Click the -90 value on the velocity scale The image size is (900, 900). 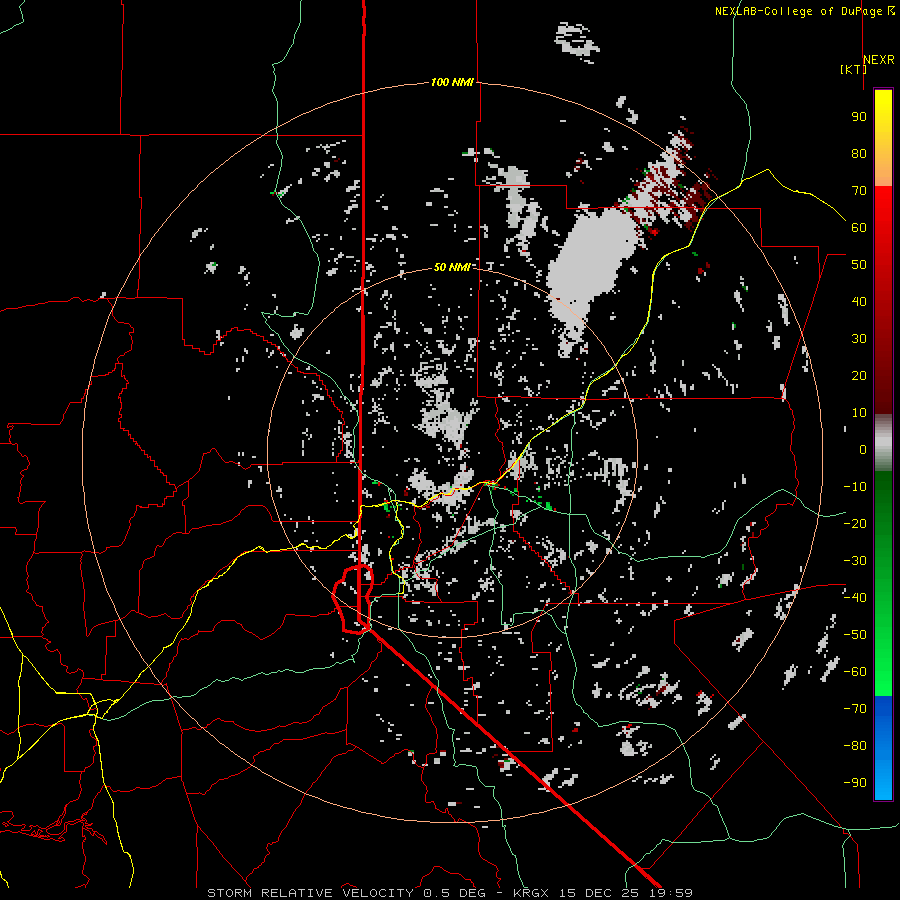click(x=855, y=783)
